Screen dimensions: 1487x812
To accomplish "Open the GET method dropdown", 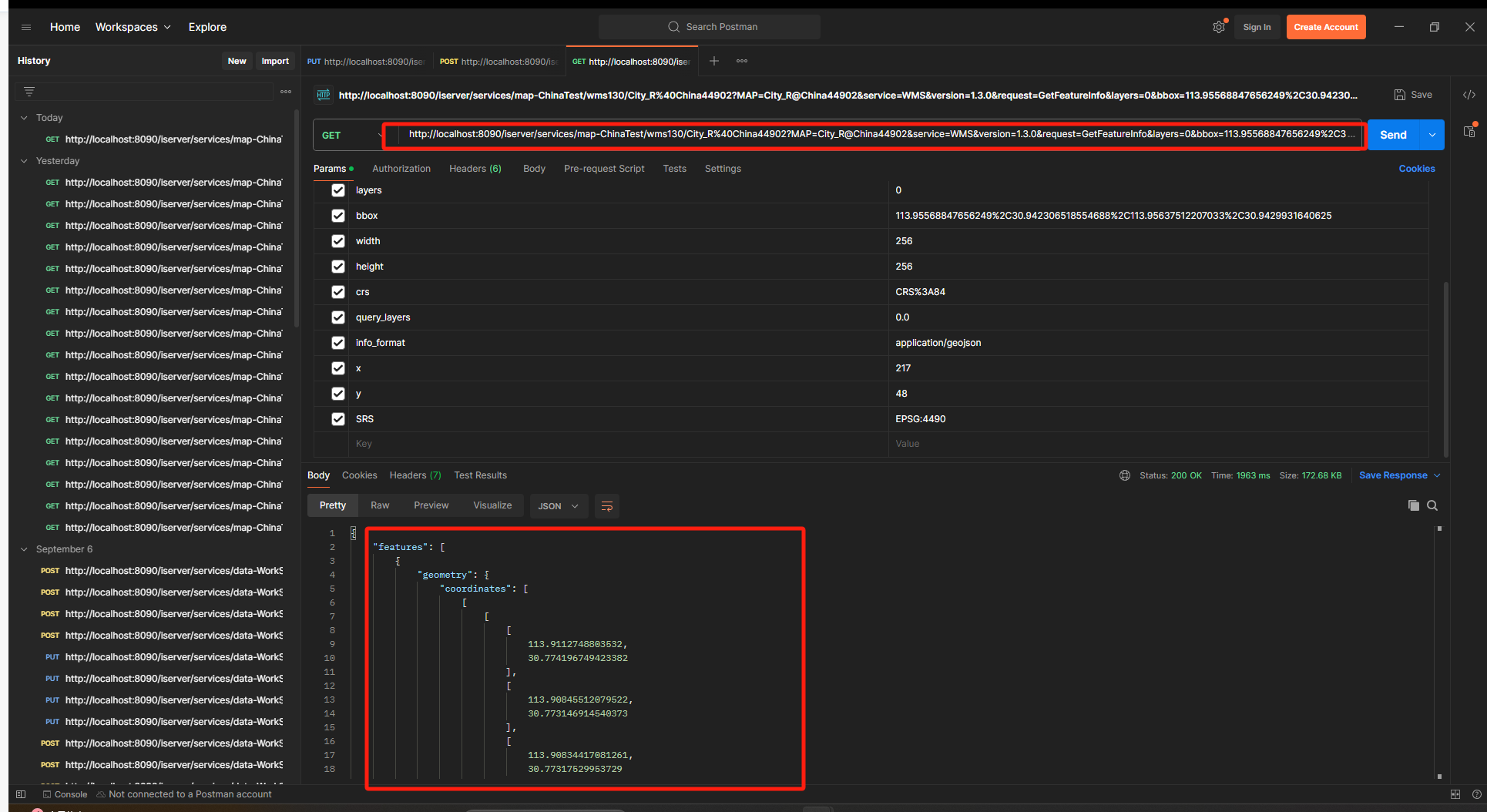I will coord(348,135).
